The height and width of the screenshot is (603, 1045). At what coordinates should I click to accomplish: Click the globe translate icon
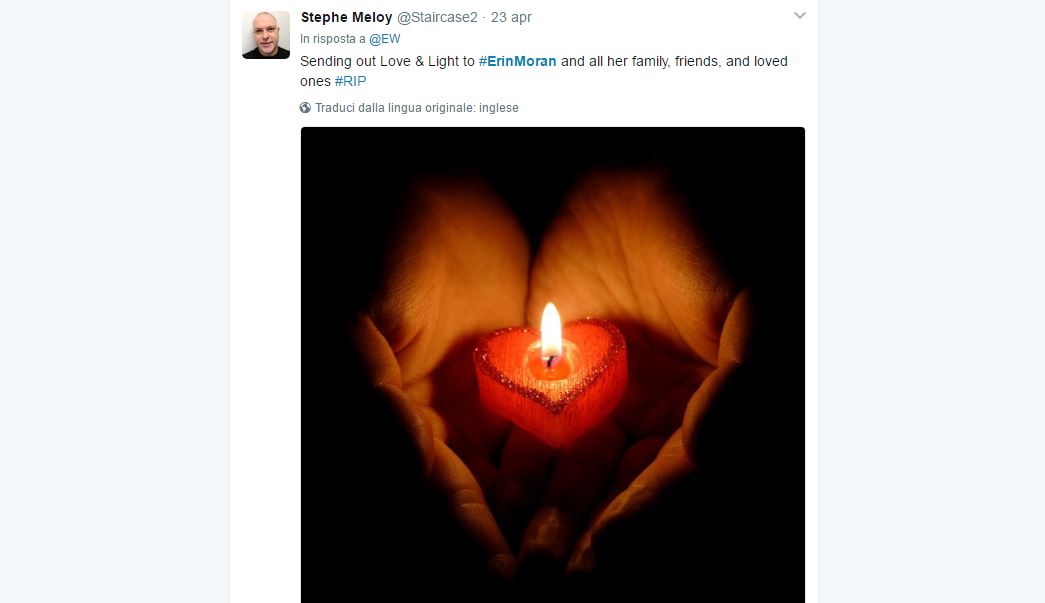click(x=305, y=107)
